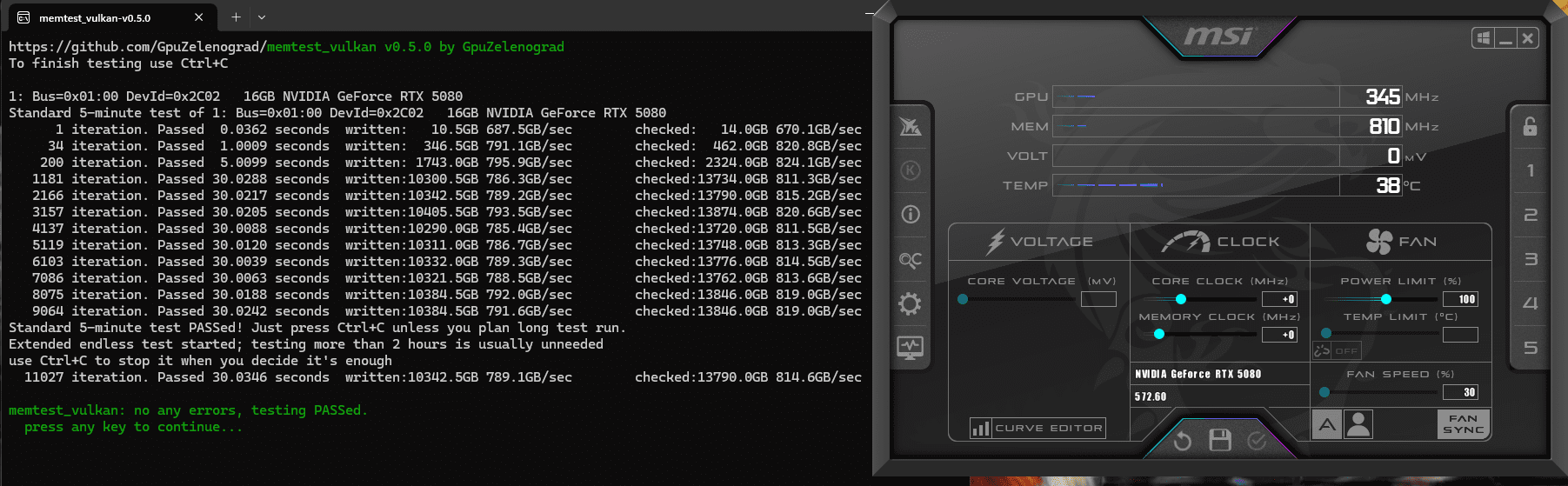Click the Core Clock +0 value field
This screenshot has height=486, width=1568.
[1279, 299]
